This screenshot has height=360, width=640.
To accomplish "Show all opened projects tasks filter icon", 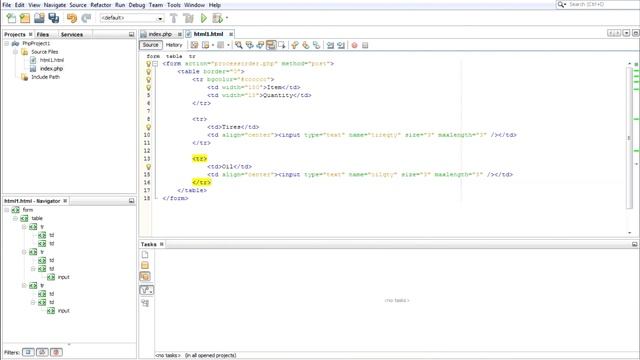I will [145, 276].
